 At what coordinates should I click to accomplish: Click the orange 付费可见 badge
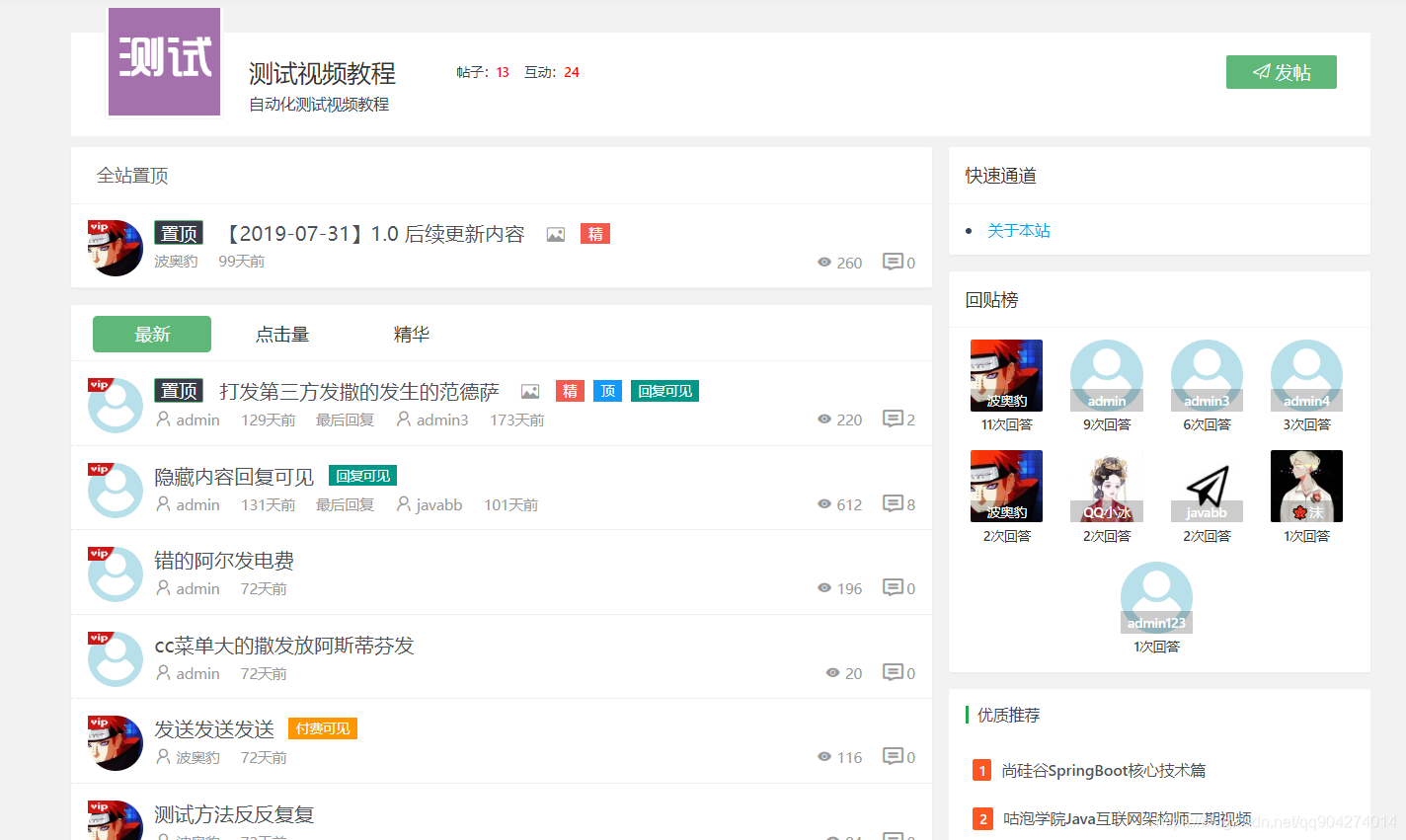(323, 728)
